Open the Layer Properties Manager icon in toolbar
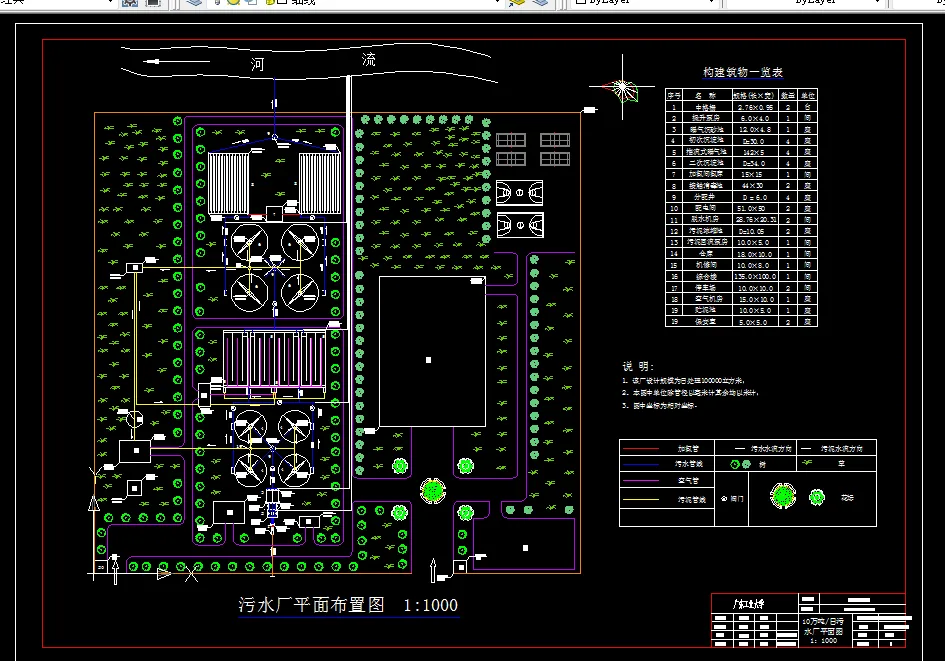Screen dimensions: 945x661 tap(193, 2)
